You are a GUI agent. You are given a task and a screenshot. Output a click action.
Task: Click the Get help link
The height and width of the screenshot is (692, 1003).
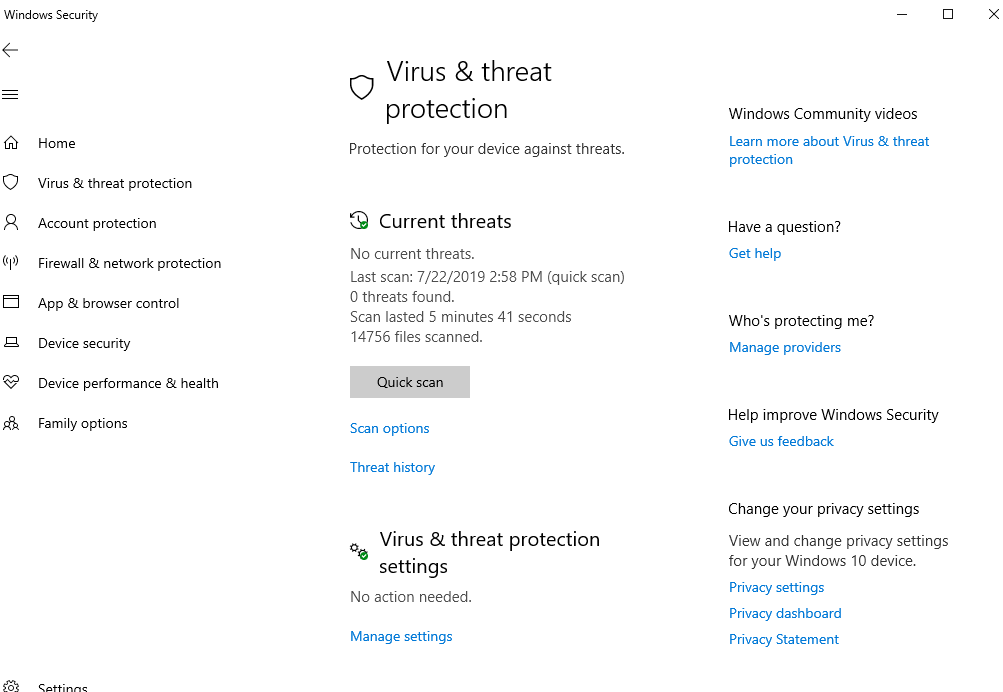pos(754,253)
